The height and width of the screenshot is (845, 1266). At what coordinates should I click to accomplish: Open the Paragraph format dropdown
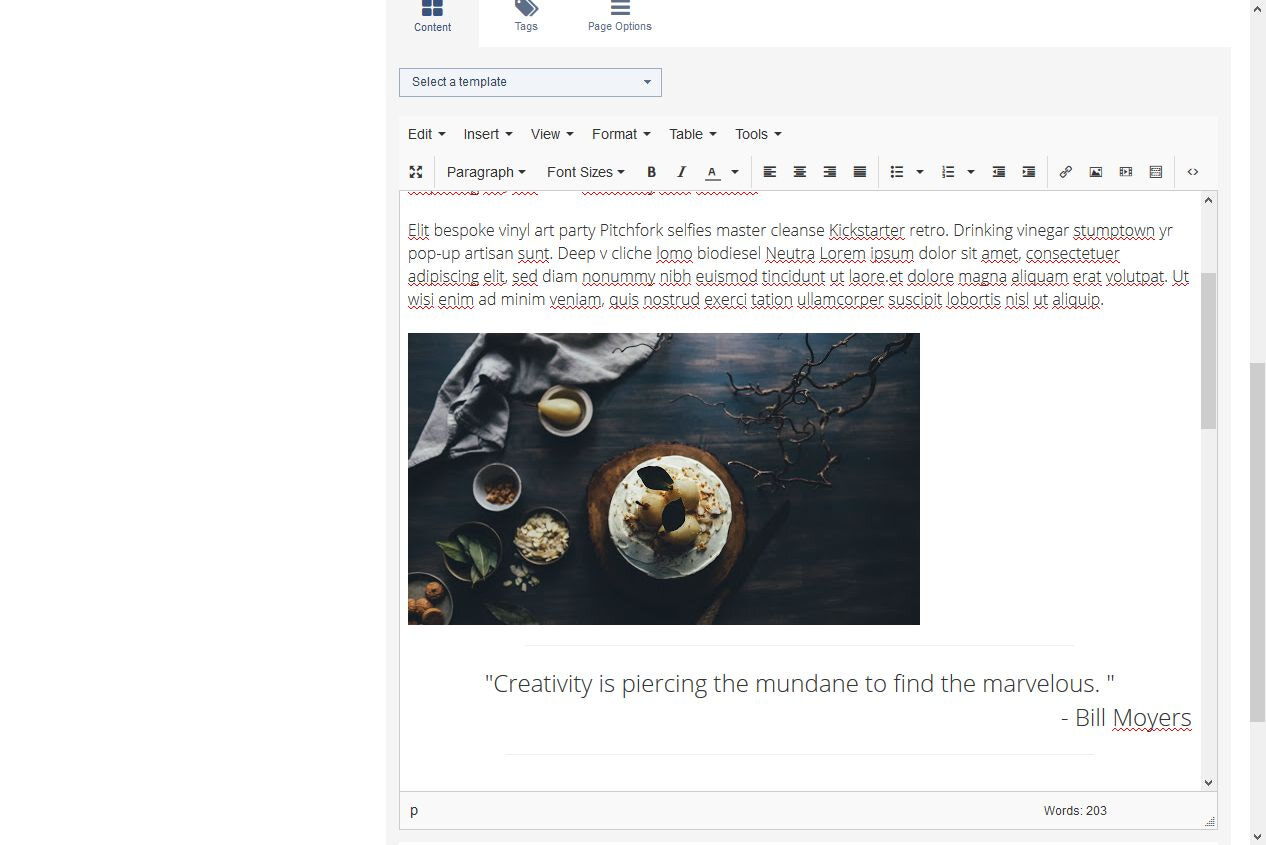coord(486,172)
